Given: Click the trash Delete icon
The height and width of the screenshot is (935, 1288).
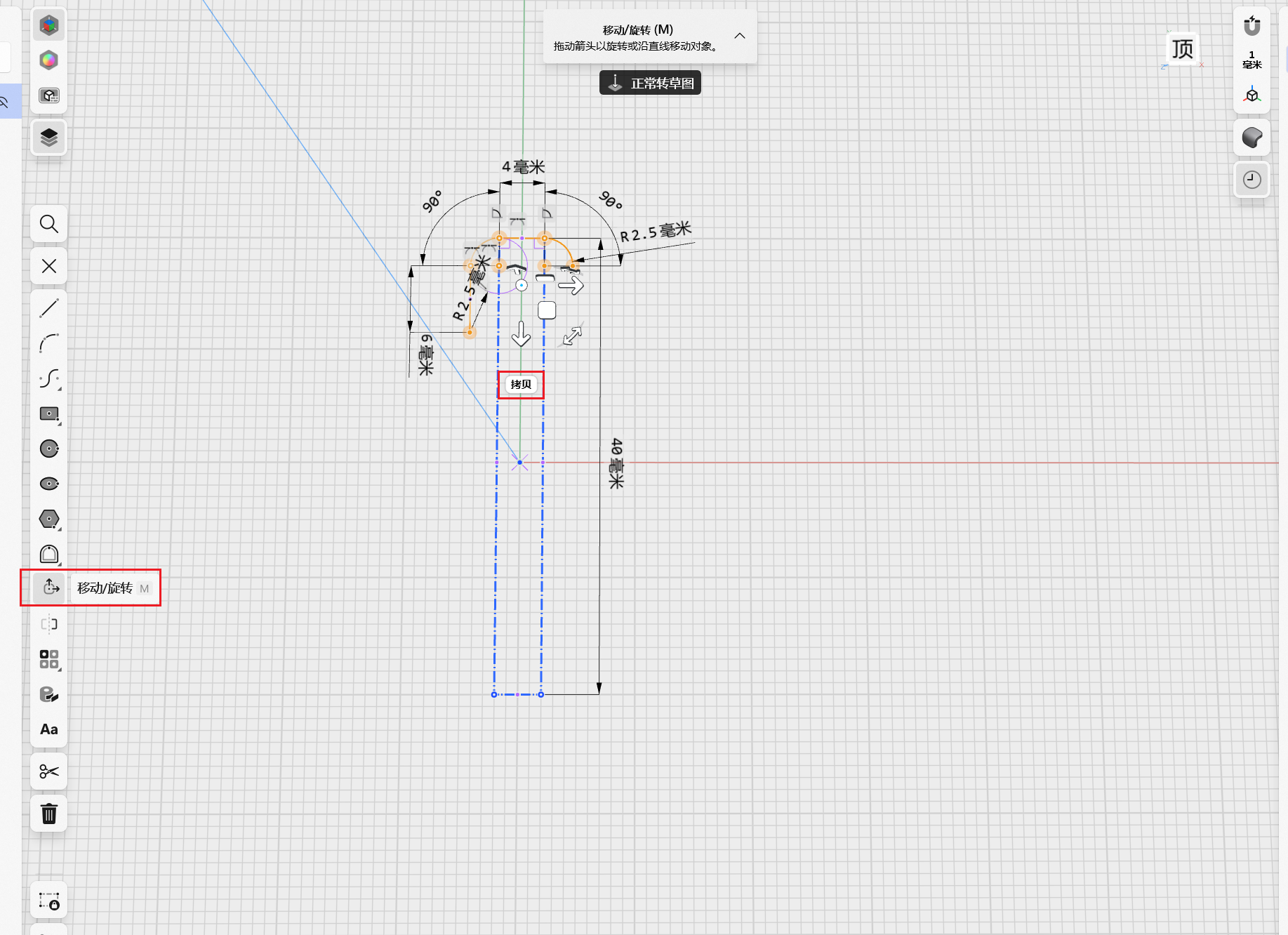Looking at the screenshot, I should (49, 814).
